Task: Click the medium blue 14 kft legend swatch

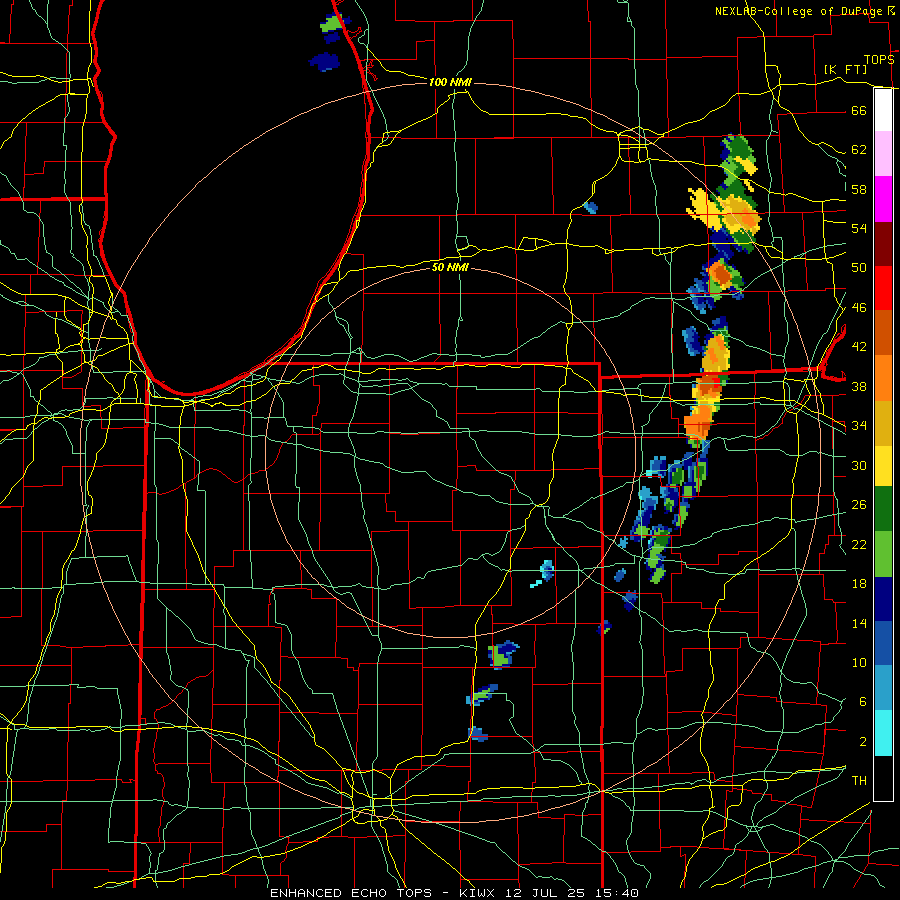Action: point(883,643)
